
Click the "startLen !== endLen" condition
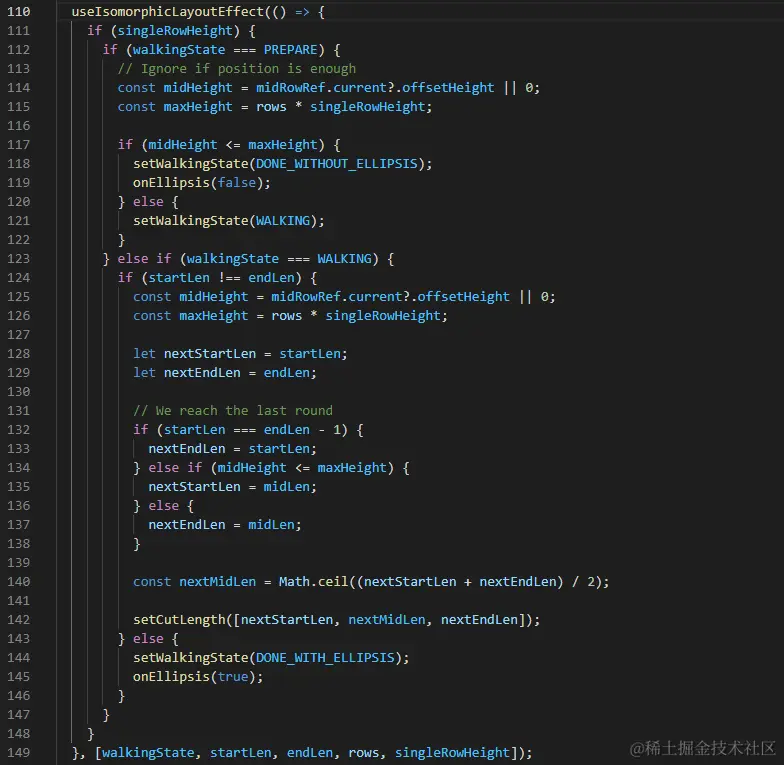(222, 278)
